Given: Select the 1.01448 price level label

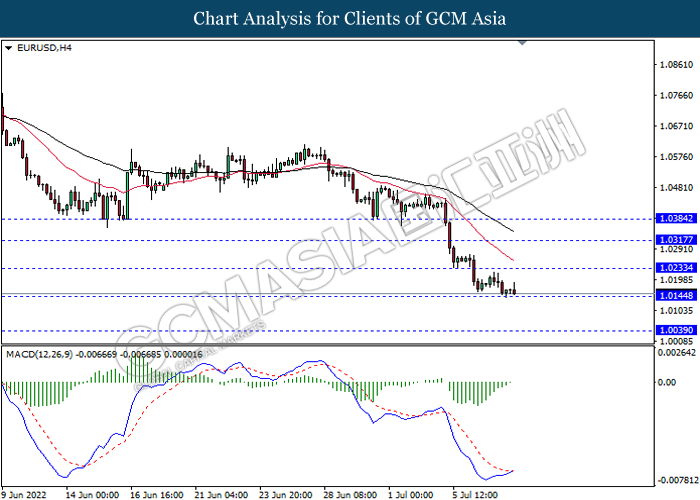Looking at the screenshot, I should (676, 295).
